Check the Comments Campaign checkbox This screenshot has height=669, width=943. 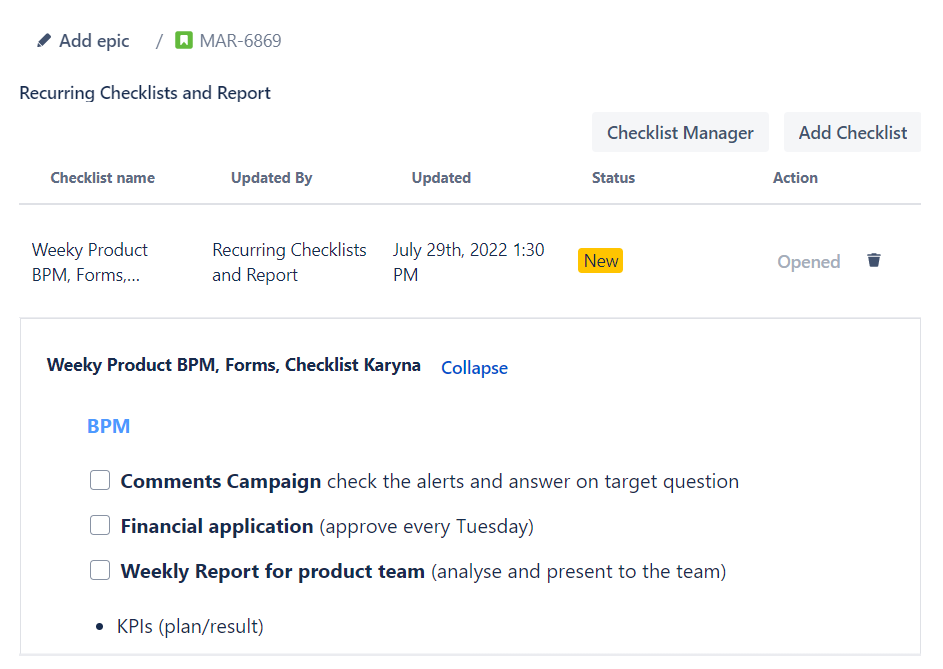(100, 481)
